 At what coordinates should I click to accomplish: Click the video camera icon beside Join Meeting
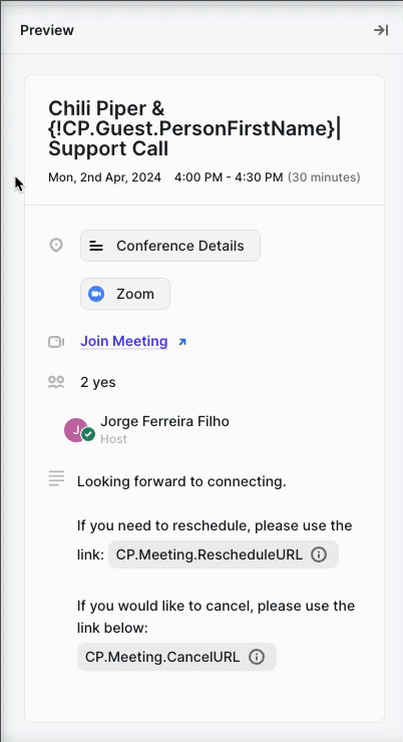click(56, 342)
